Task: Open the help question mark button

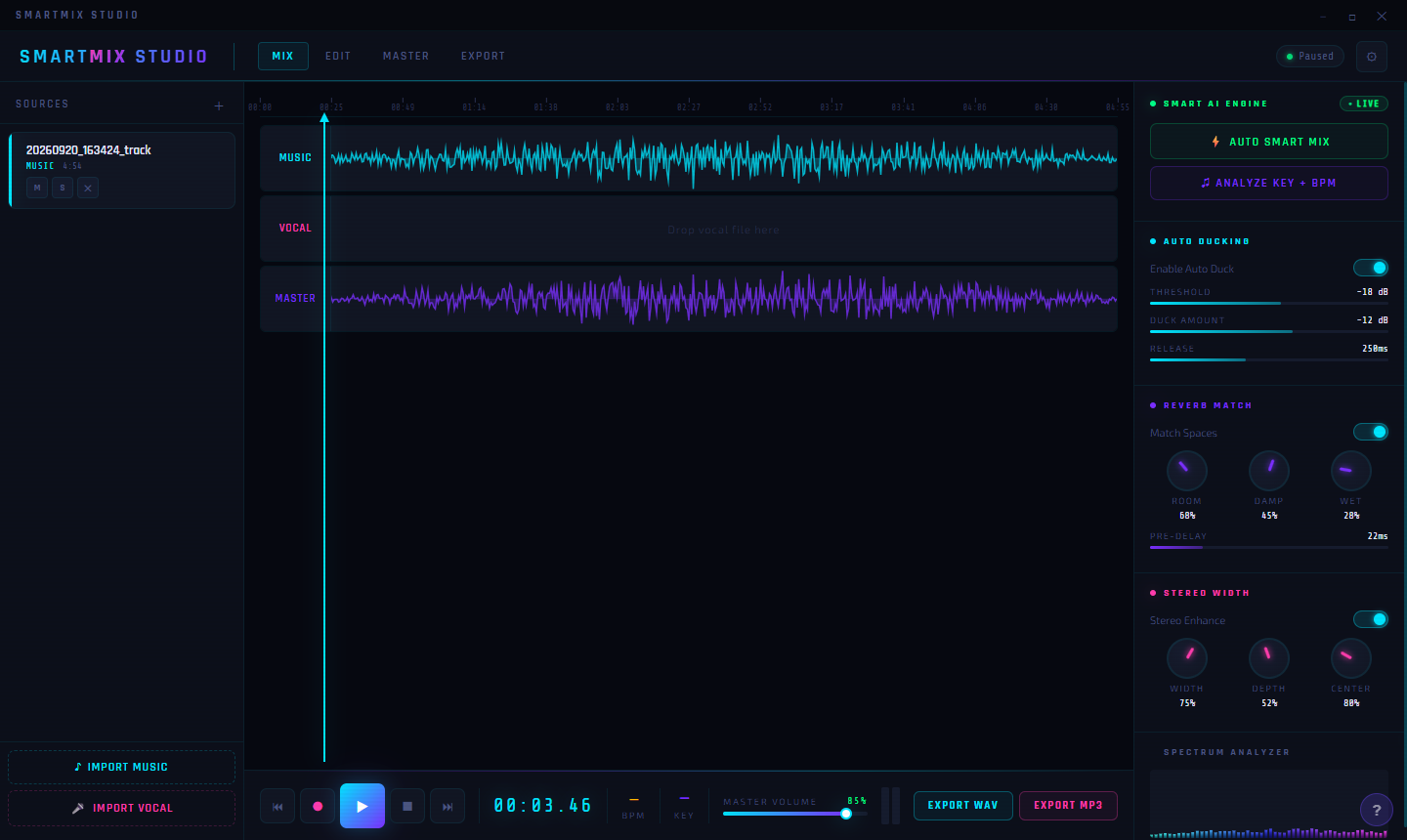Action: coord(1377,810)
